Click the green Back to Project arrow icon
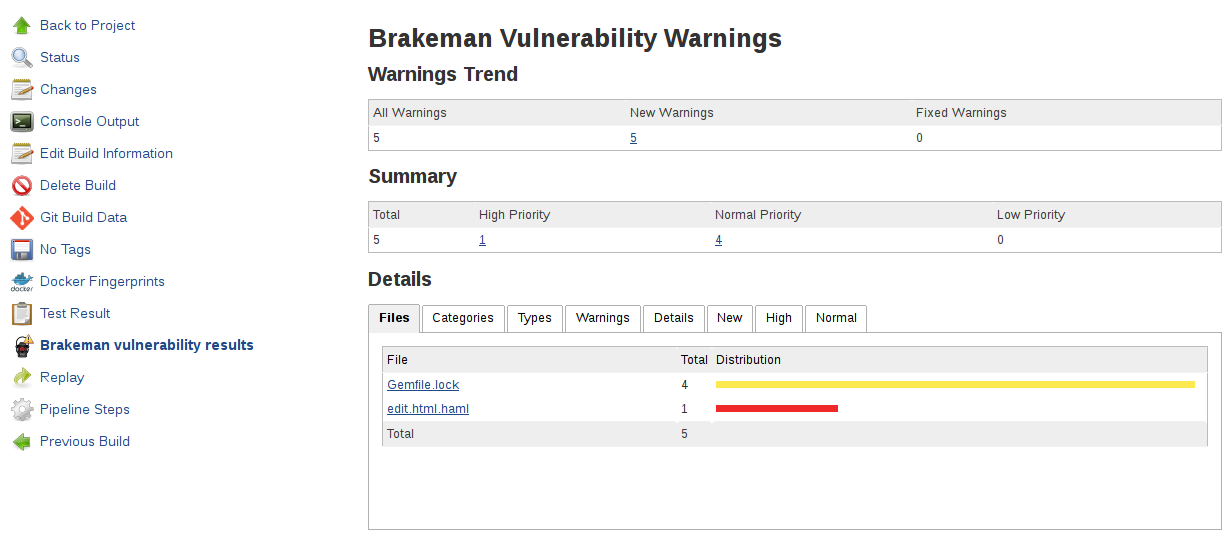The height and width of the screenshot is (545, 1227). [x=22, y=26]
